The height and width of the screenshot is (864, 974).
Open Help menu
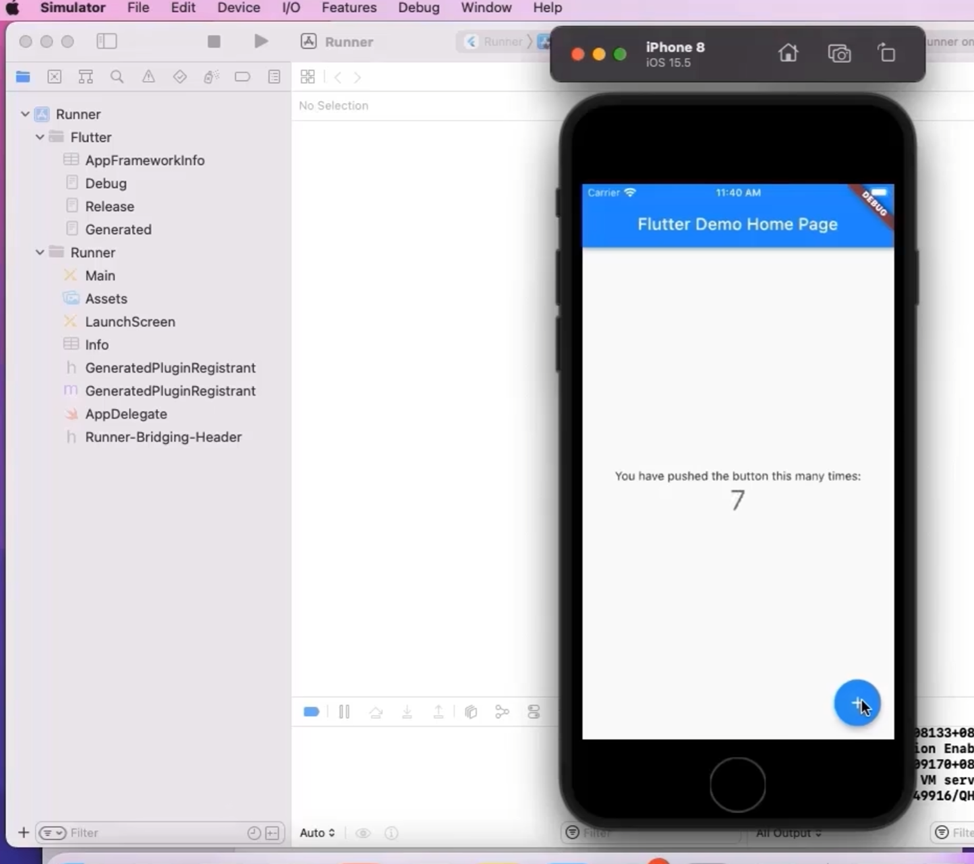coord(547,8)
